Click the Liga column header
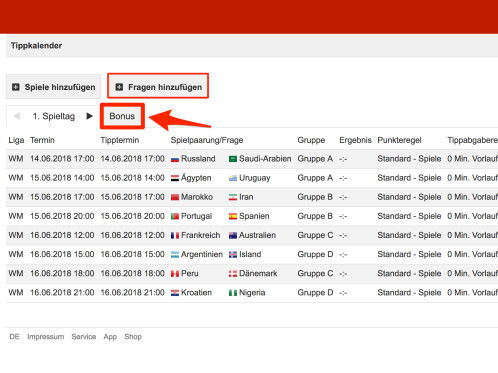Viewport: 498px width, 373px height. (x=16, y=140)
